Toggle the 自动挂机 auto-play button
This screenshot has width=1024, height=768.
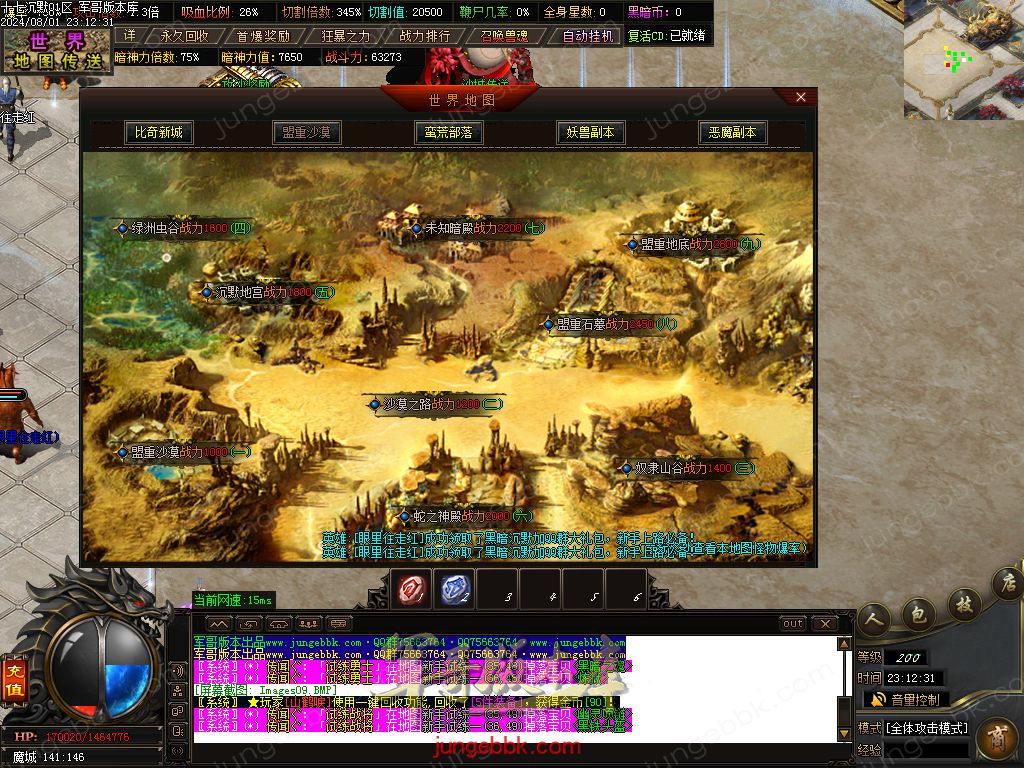click(x=588, y=36)
